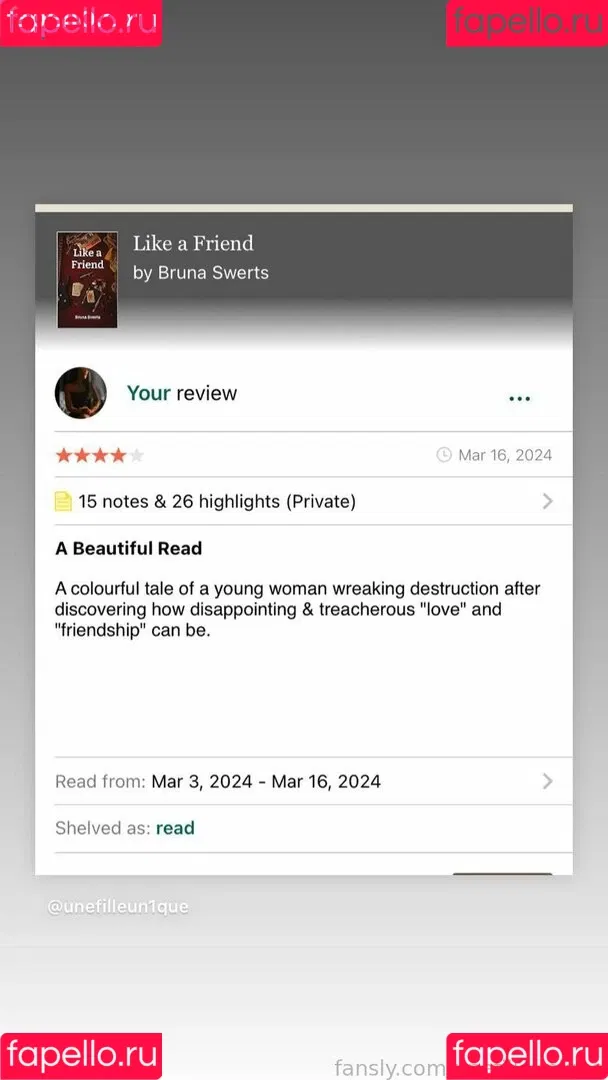Image resolution: width=608 pixels, height=1080 pixels.
Task: Expand the Read from dates chevron
Action: (547, 781)
